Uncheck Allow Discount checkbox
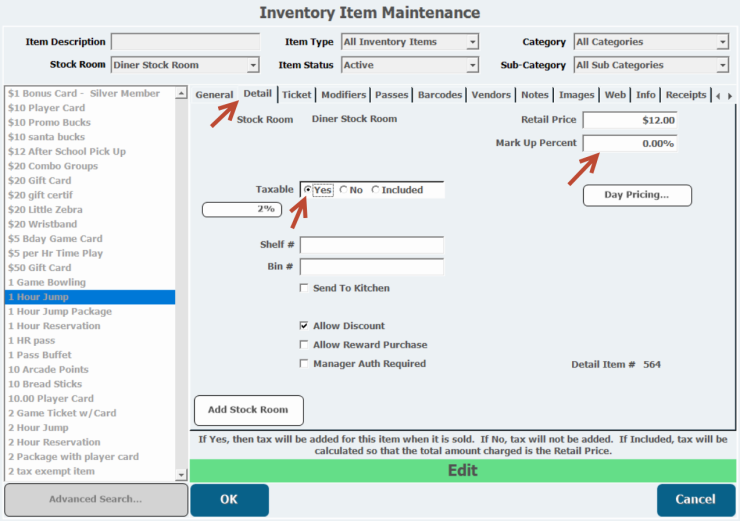 304,326
